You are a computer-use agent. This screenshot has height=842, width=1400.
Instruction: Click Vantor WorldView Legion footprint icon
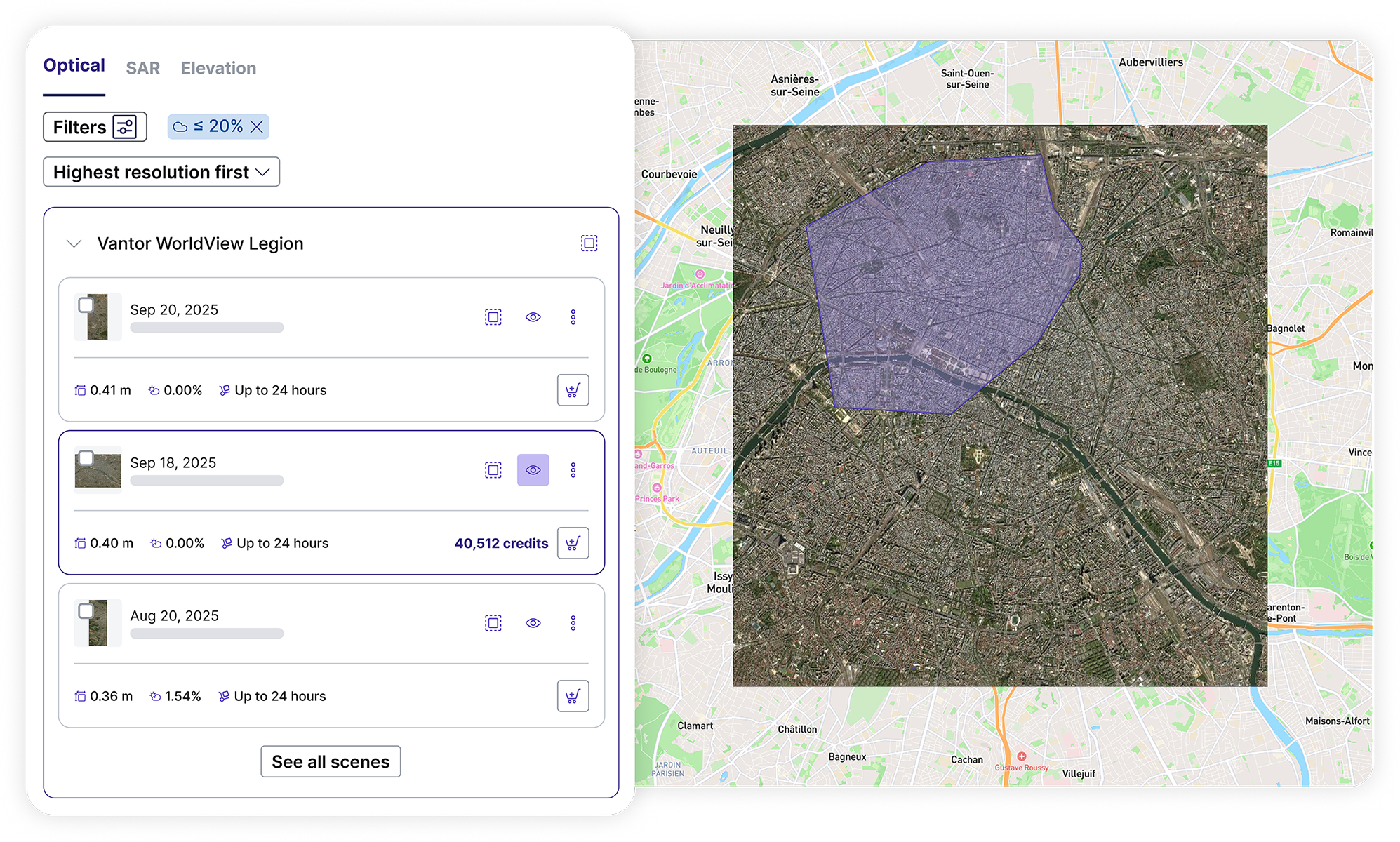click(x=589, y=243)
